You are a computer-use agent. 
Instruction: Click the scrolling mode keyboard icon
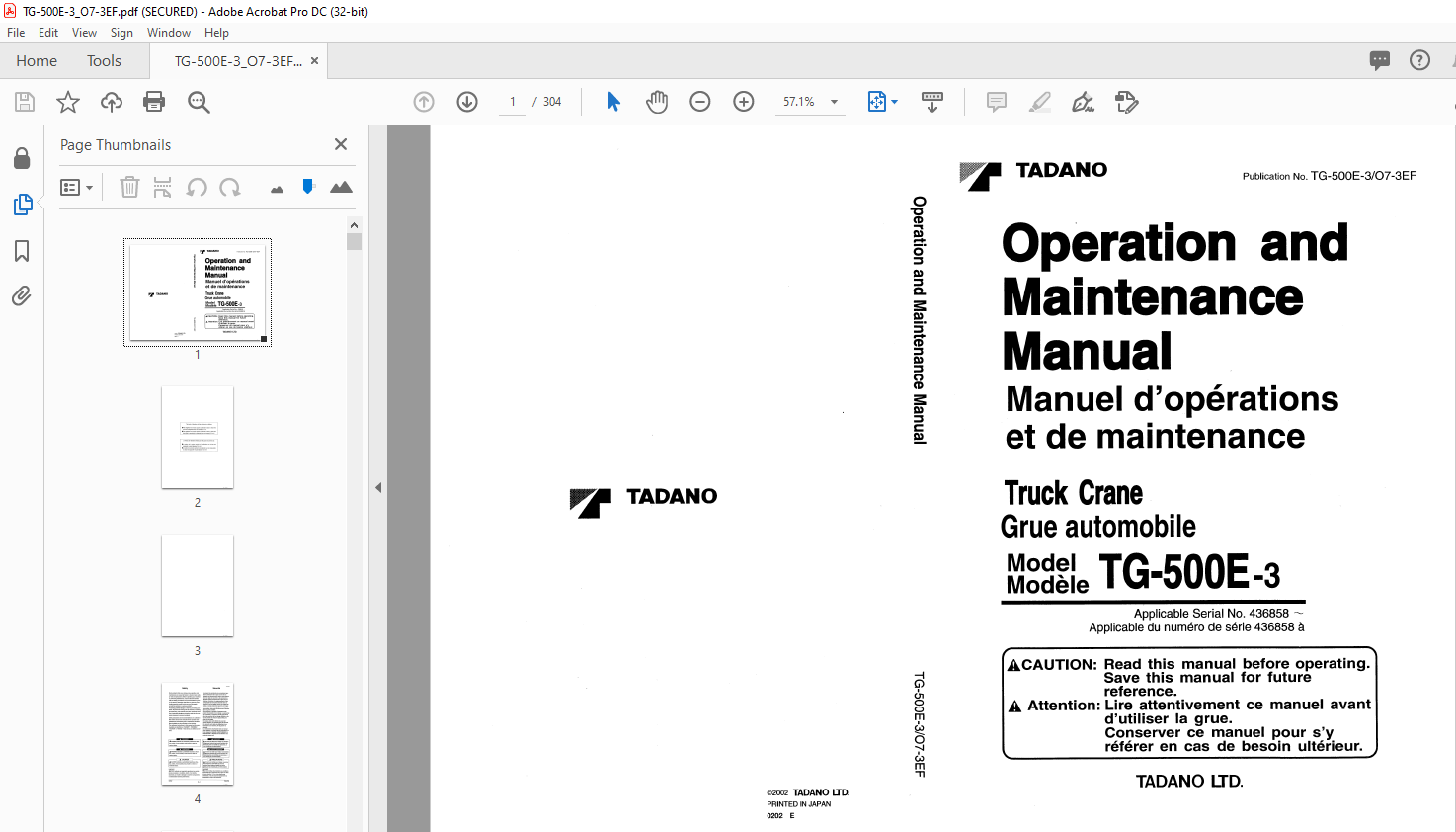932,102
